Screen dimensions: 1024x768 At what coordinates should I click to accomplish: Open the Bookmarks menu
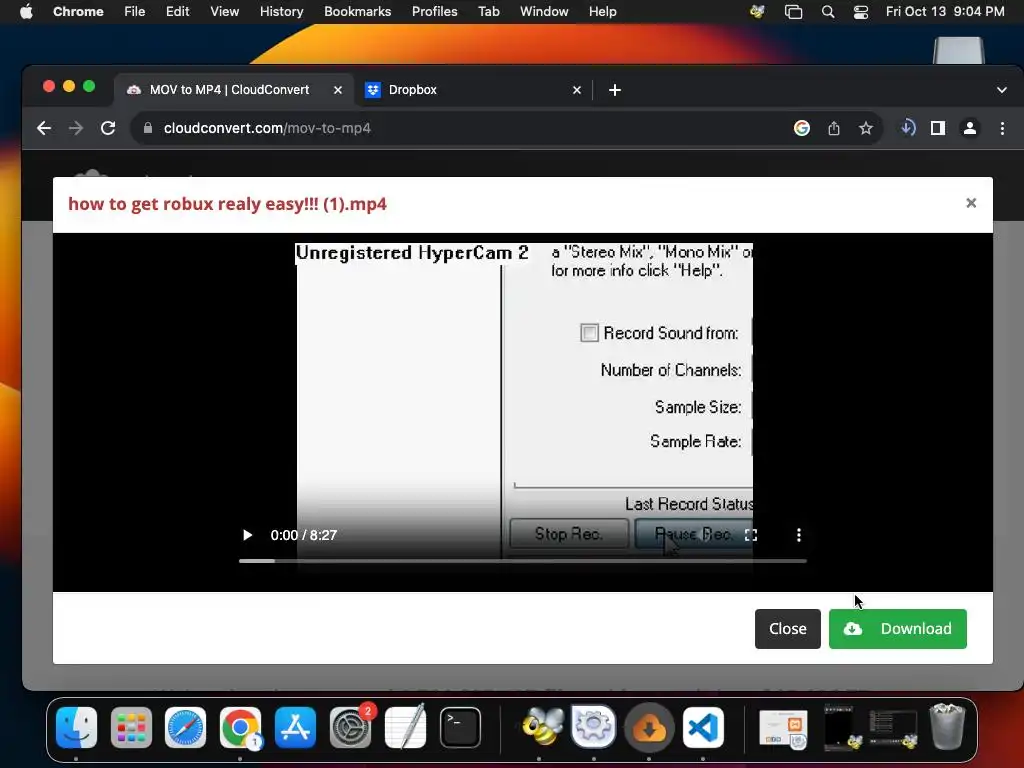pos(357,11)
